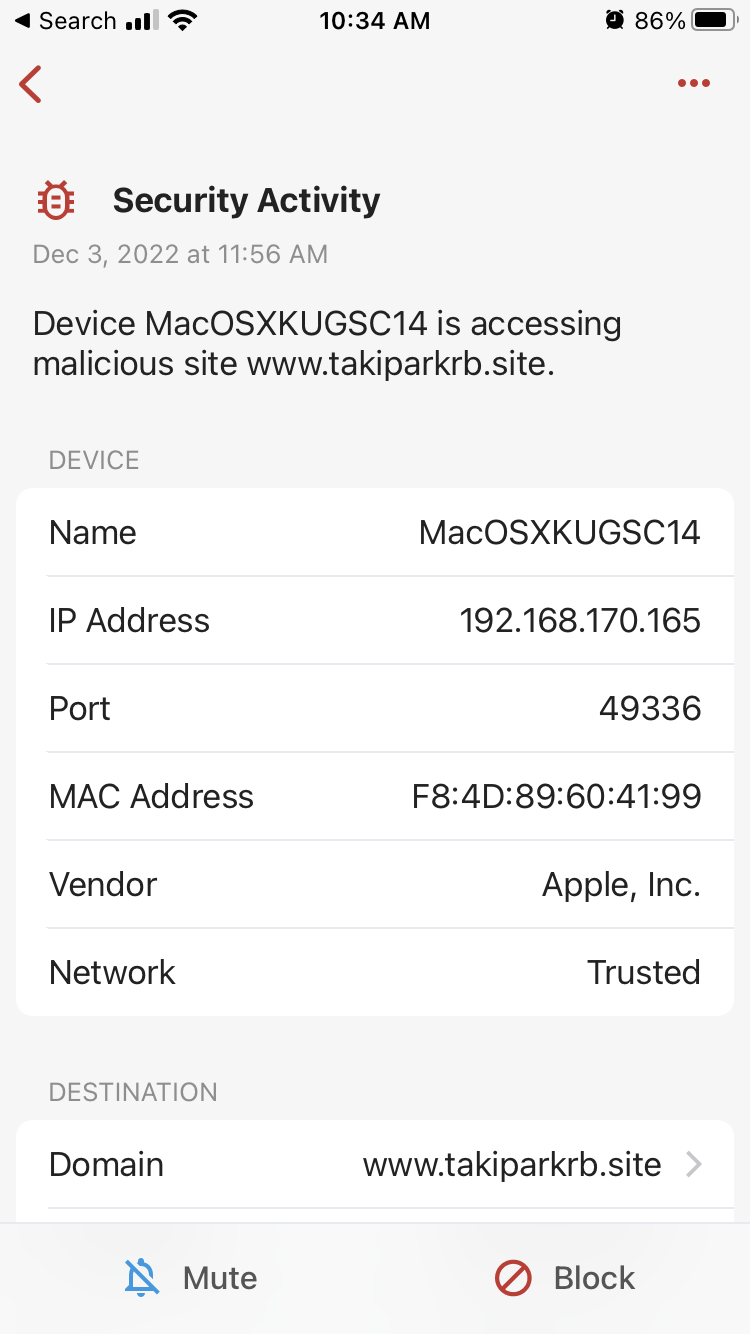Screen dimensions: 750x1334
Task: Tap the MAC Address row
Action: coord(375,796)
